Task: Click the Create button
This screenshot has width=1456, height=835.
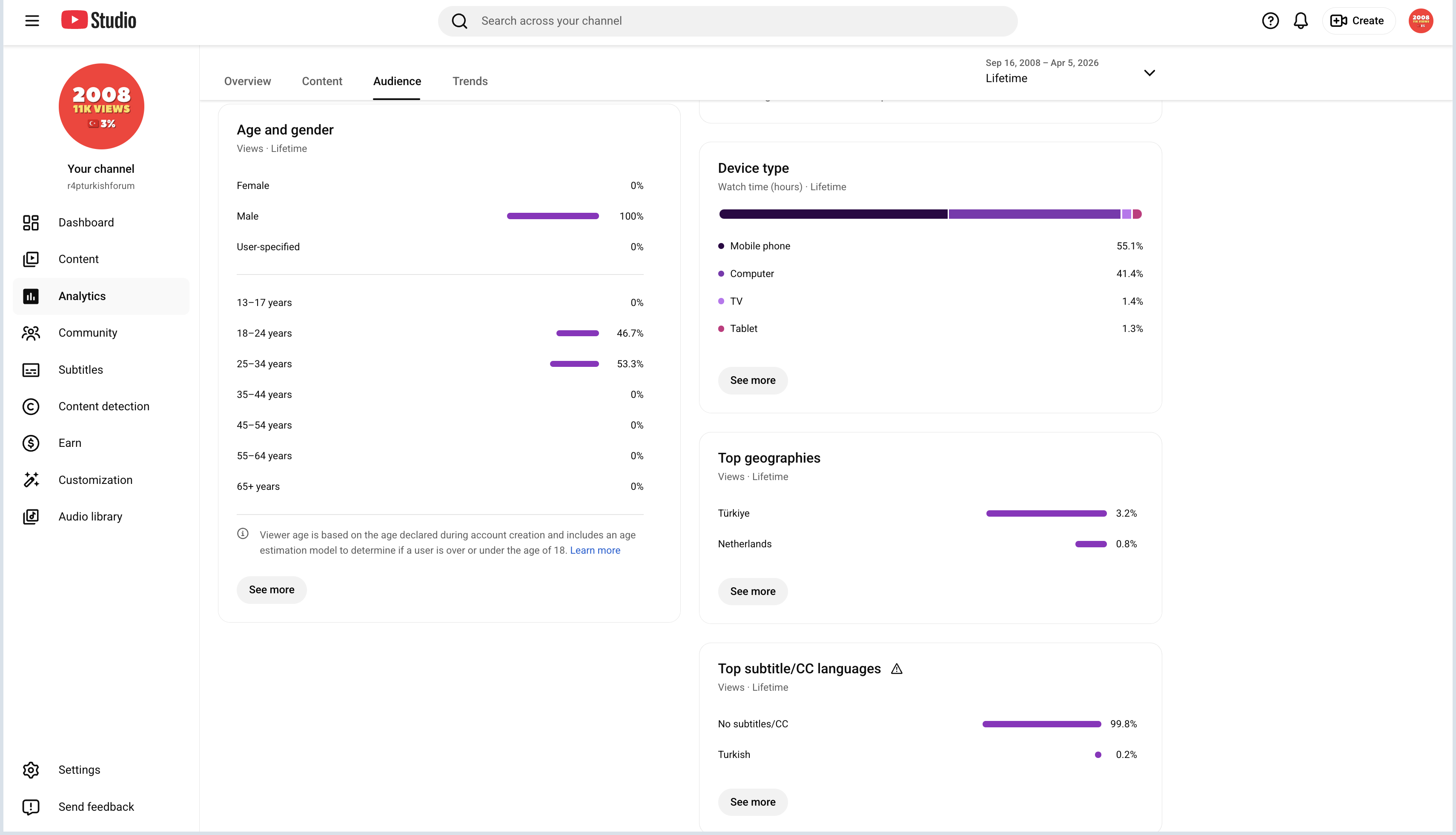Action: click(1358, 21)
